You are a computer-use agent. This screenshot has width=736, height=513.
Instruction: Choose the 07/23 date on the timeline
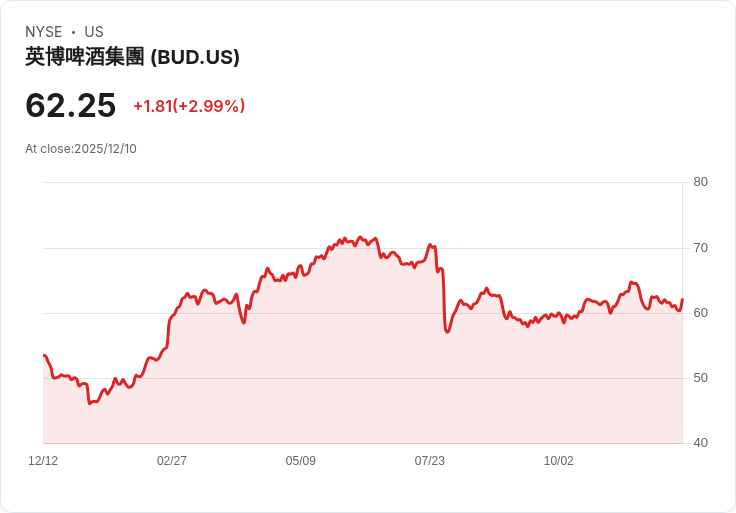coord(430,461)
